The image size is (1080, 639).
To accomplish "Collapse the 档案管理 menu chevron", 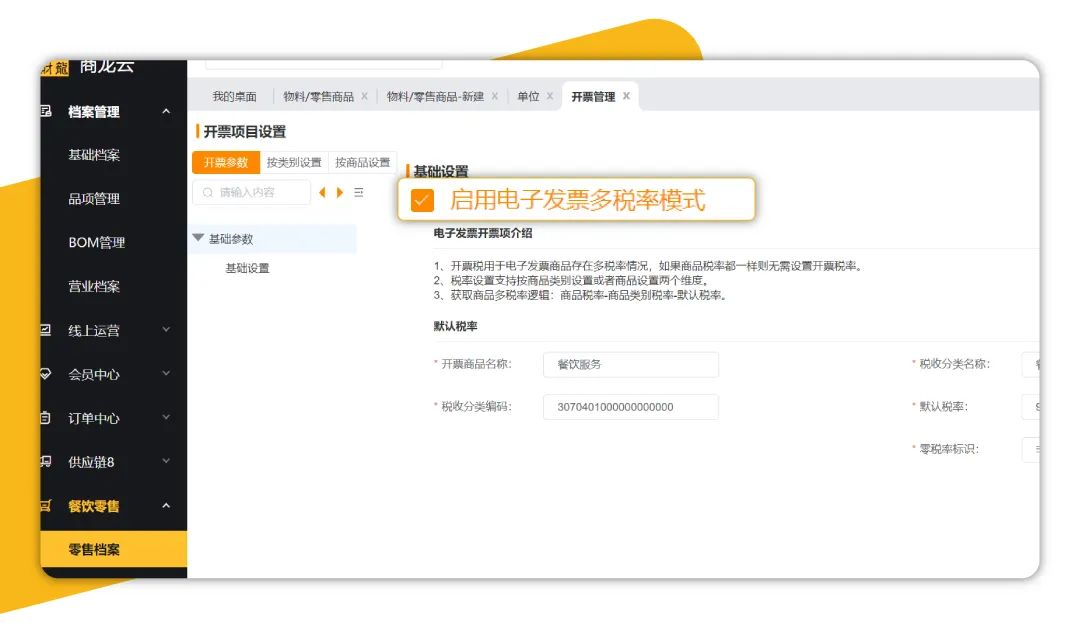I will click(x=166, y=111).
